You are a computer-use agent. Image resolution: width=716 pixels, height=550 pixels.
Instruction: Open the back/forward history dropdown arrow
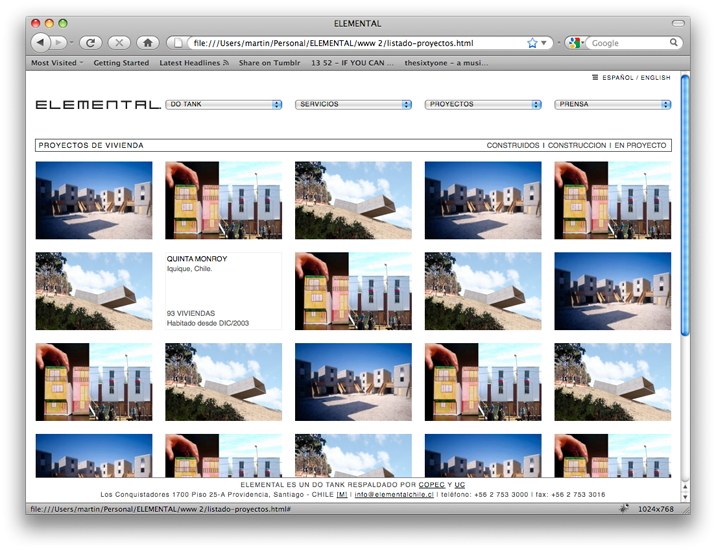tap(72, 43)
